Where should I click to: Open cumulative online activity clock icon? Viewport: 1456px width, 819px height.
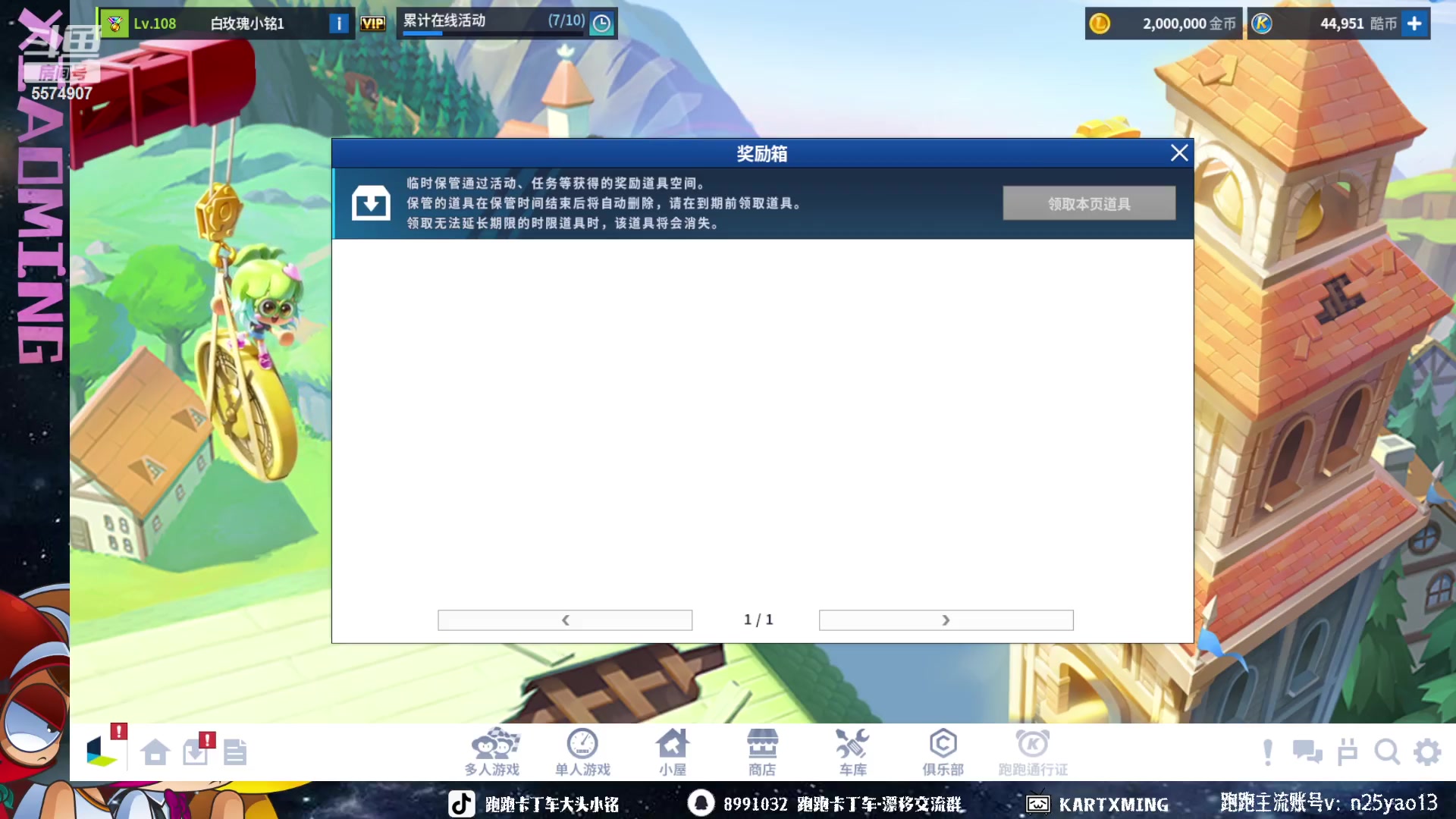601,24
